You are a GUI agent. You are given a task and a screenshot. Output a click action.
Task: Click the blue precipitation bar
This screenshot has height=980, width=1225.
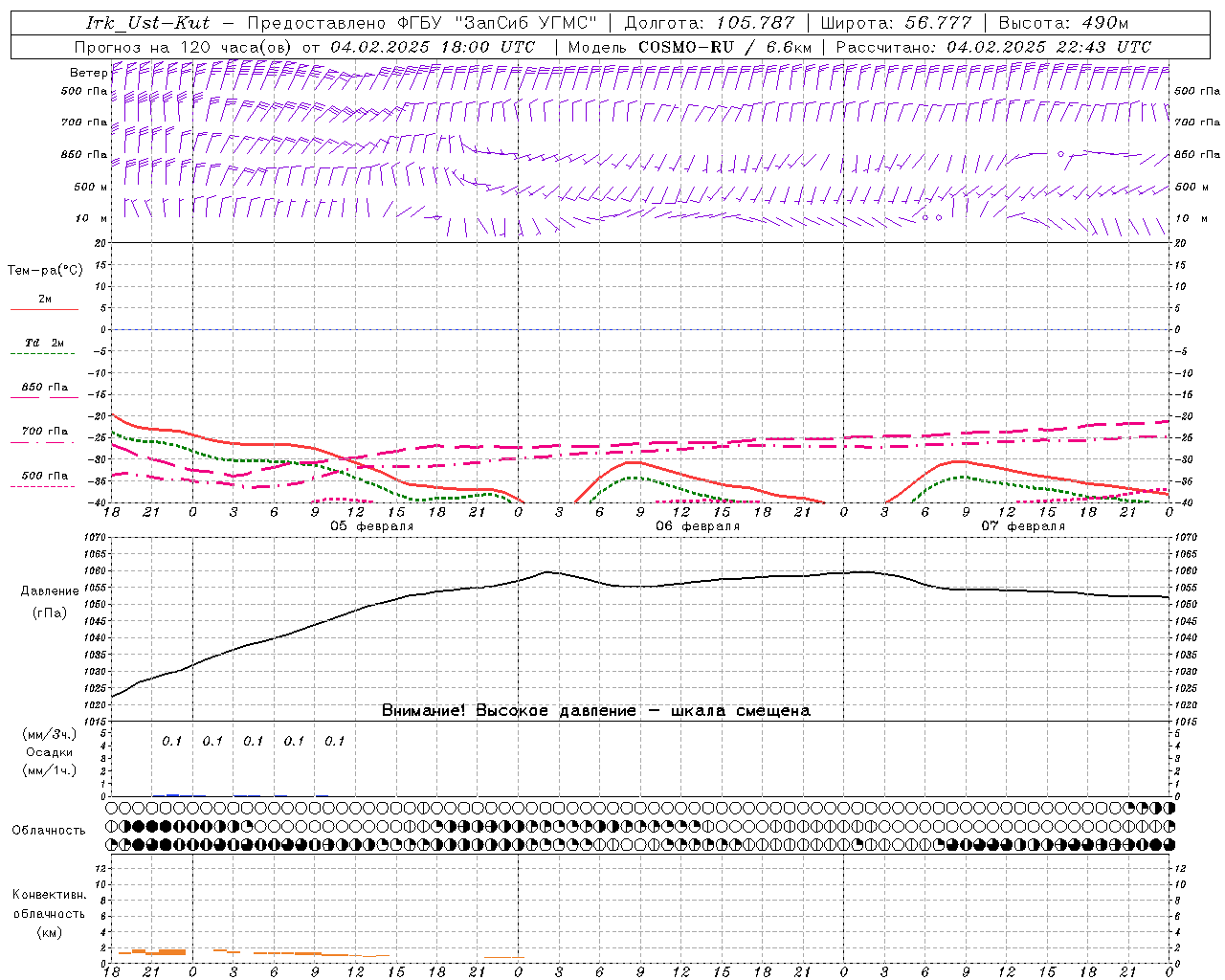(x=172, y=794)
